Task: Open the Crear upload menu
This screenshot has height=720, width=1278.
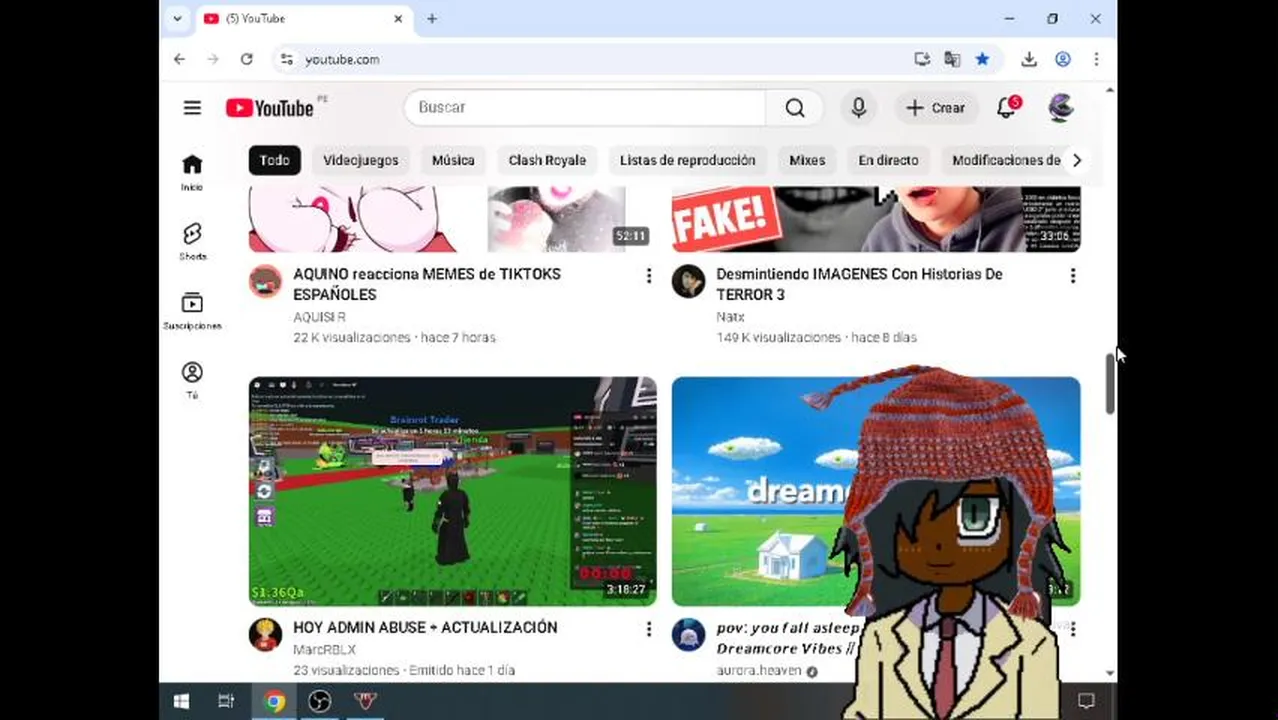Action: coord(936,108)
